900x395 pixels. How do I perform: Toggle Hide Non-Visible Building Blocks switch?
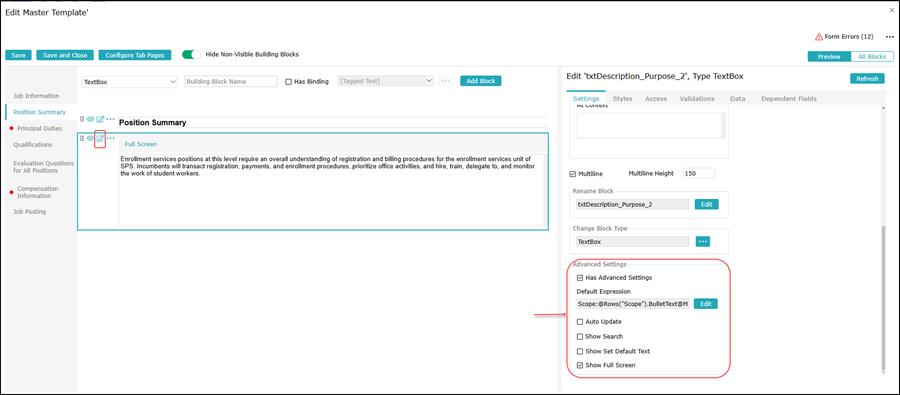click(191, 55)
